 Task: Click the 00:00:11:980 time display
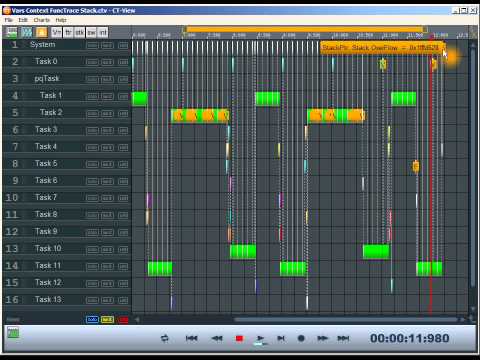click(x=410, y=338)
